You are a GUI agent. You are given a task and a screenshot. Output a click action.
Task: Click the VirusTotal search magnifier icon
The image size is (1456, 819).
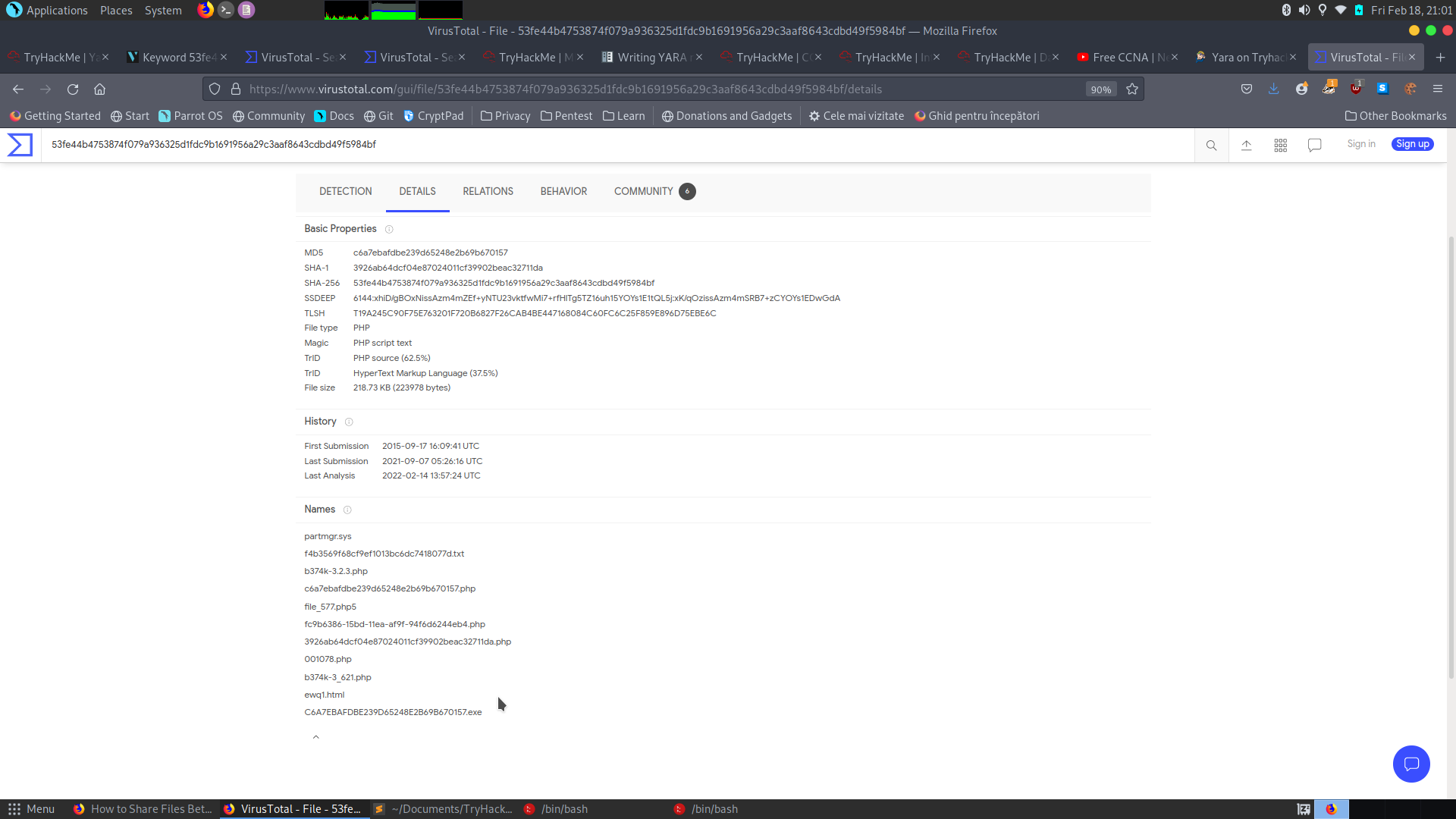[x=1211, y=145]
